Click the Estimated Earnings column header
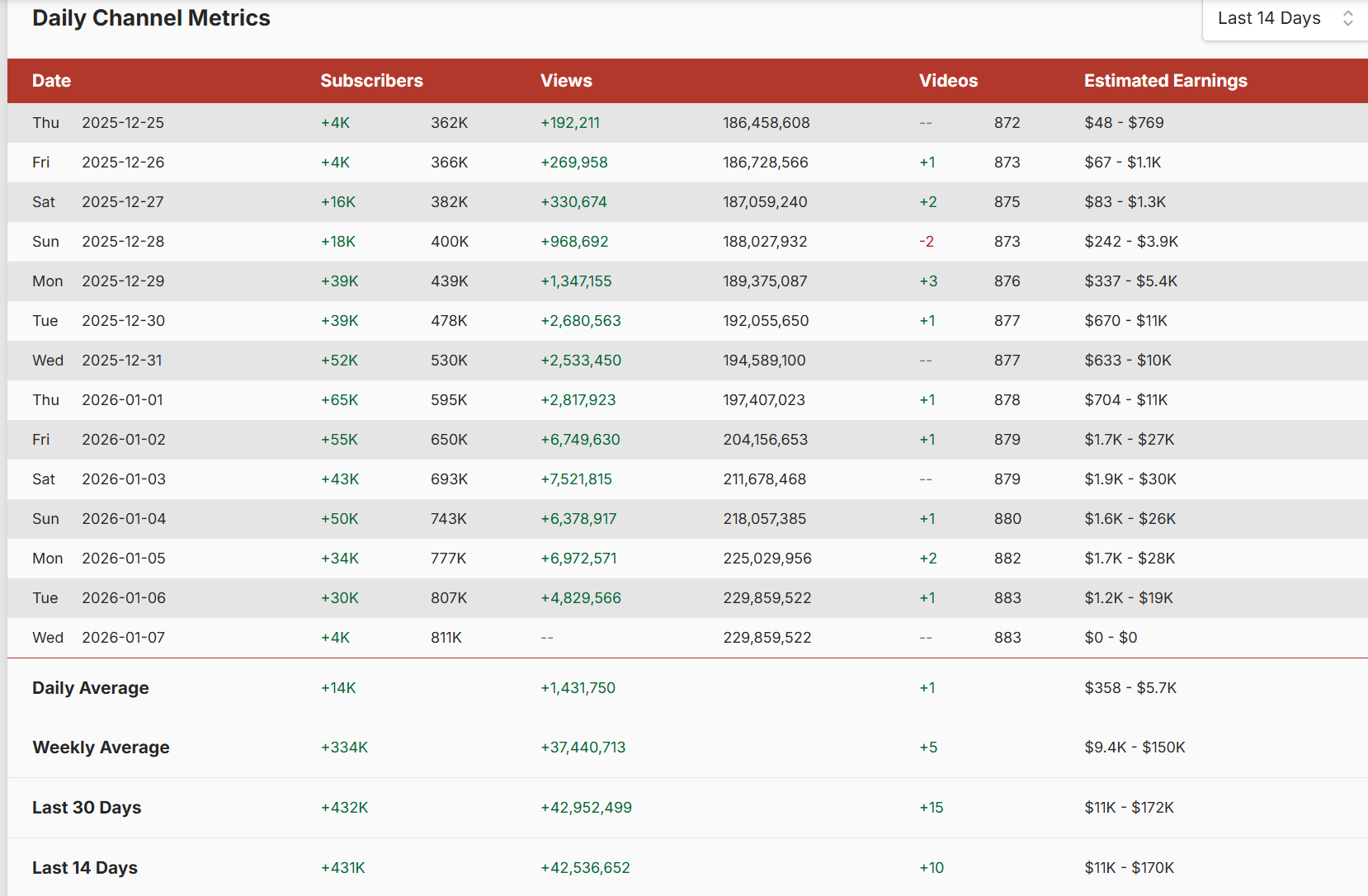The image size is (1368, 896). [x=1165, y=81]
